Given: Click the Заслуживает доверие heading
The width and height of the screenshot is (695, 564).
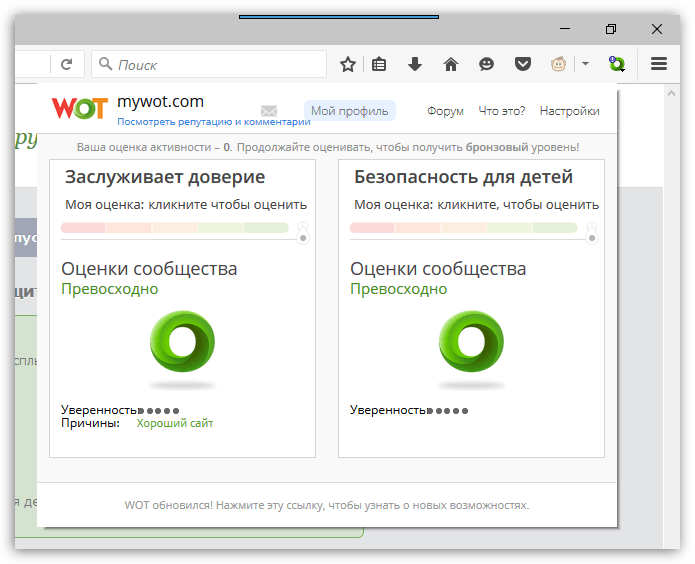Looking at the screenshot, I should tap(165, 177).
